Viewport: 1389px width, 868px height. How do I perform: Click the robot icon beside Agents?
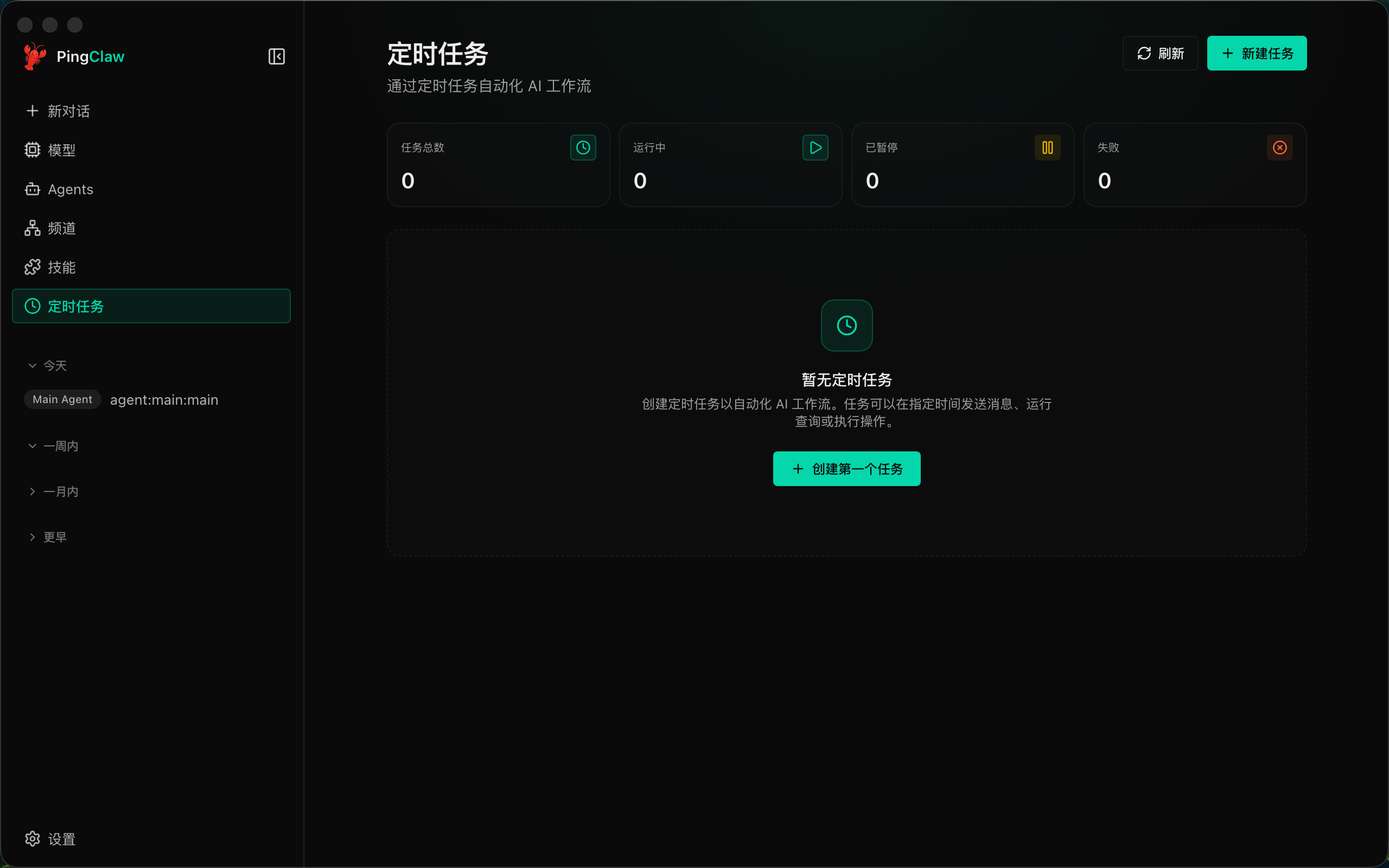point(33,189)
